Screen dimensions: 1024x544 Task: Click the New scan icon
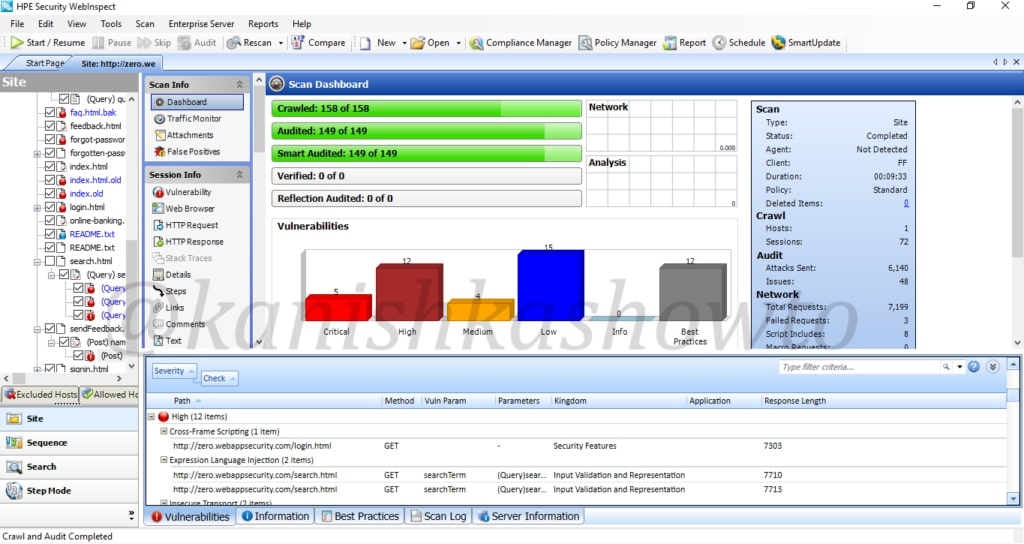pos(365,42)
